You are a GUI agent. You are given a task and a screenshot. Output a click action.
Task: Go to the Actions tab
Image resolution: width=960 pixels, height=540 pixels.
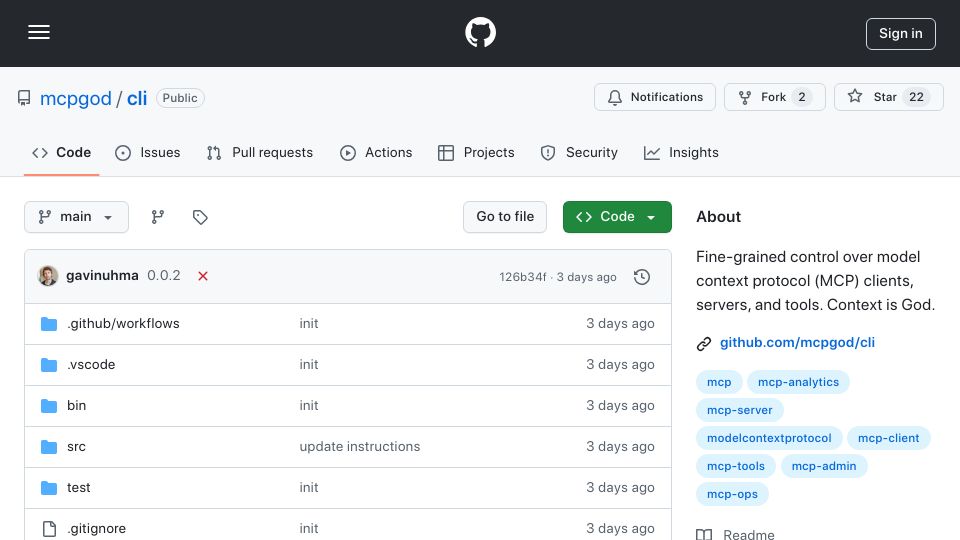[376, 152]
